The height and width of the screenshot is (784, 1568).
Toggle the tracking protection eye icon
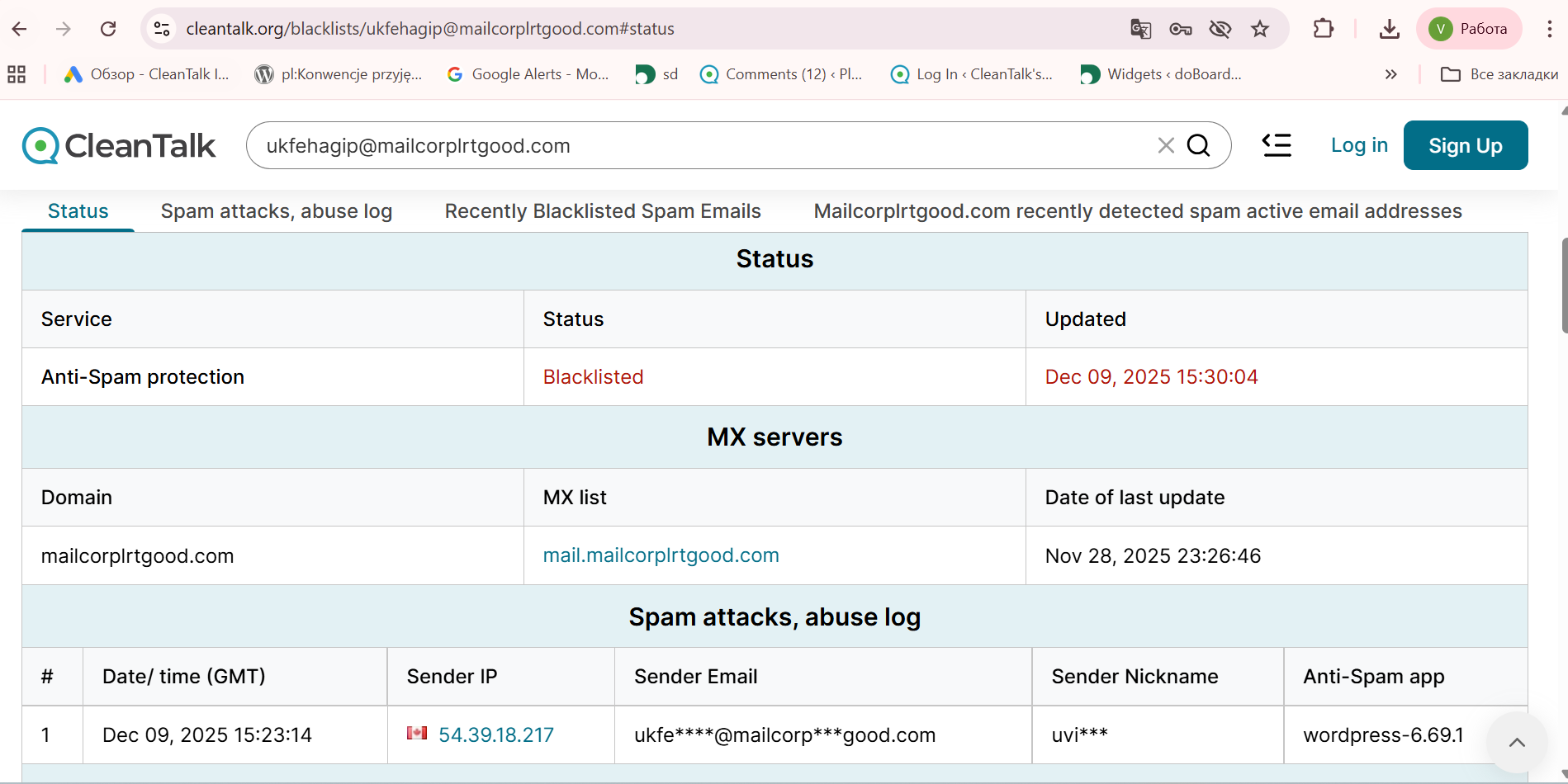(1220, 29)
